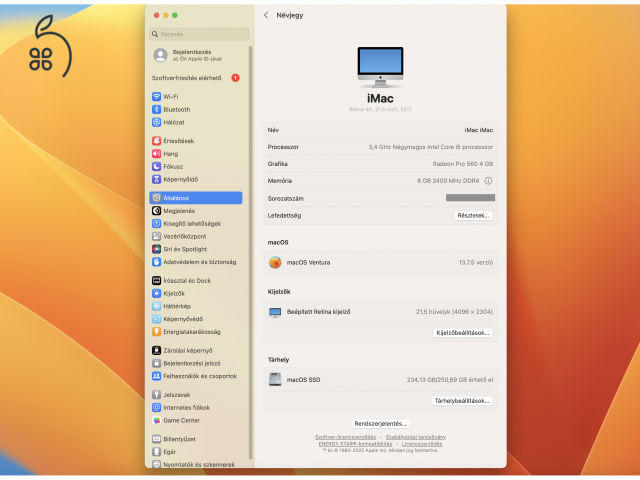Click the hidden Sorozatszám serial value
This screenshot has height=480, width=640.
470,198
